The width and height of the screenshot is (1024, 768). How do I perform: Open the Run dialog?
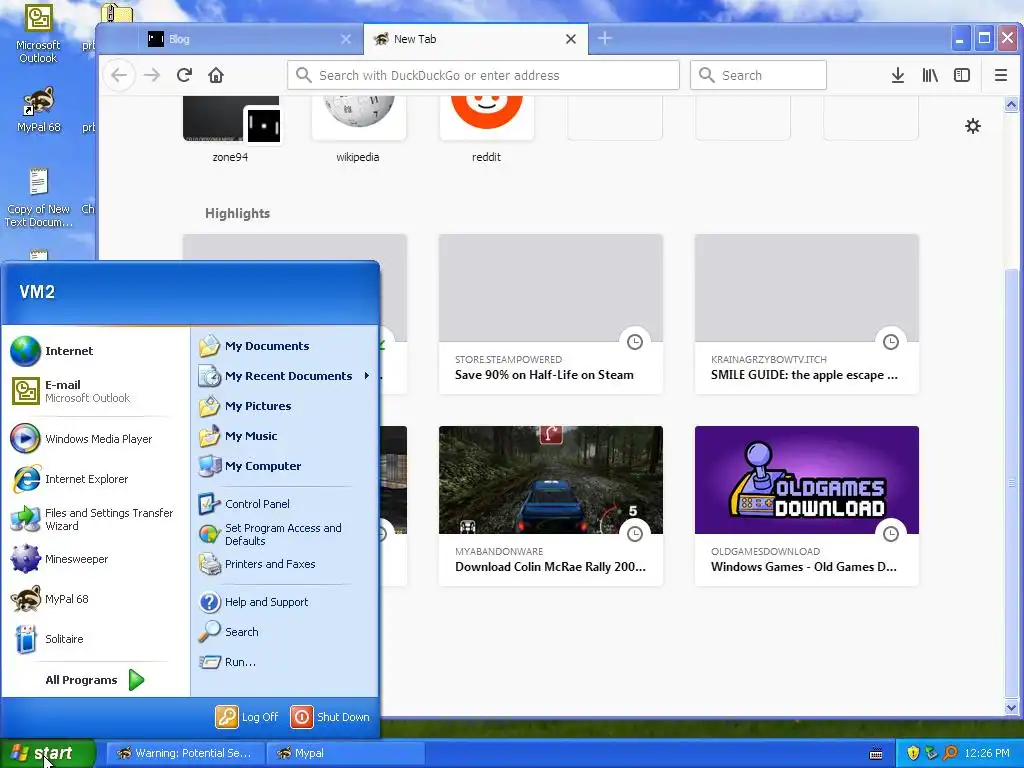(x=285, y=662)
